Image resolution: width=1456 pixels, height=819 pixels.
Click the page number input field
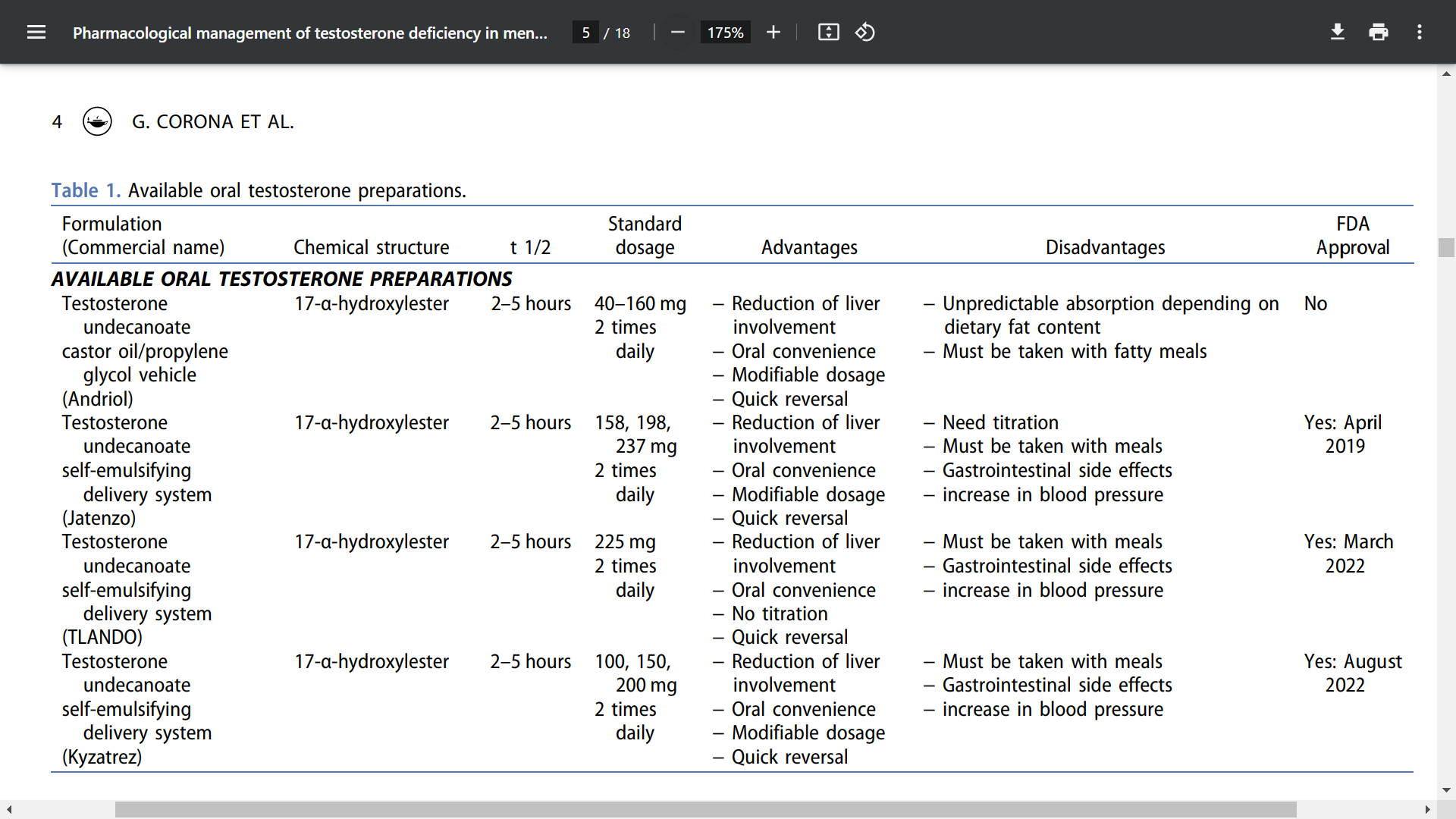click(x=585, y=33)
